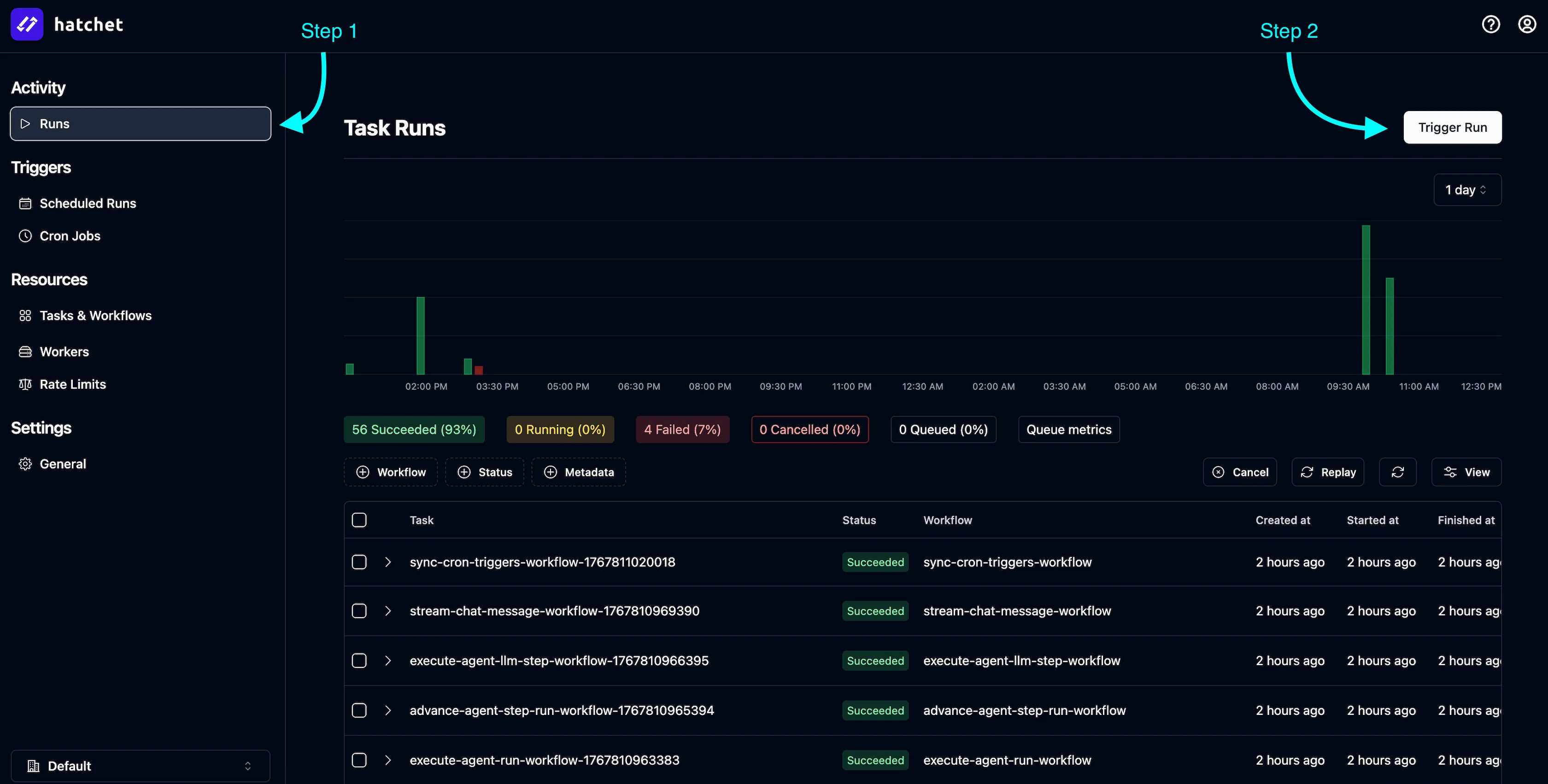
Task: Click the Trigger Run button
Action: coord(1453,127)
